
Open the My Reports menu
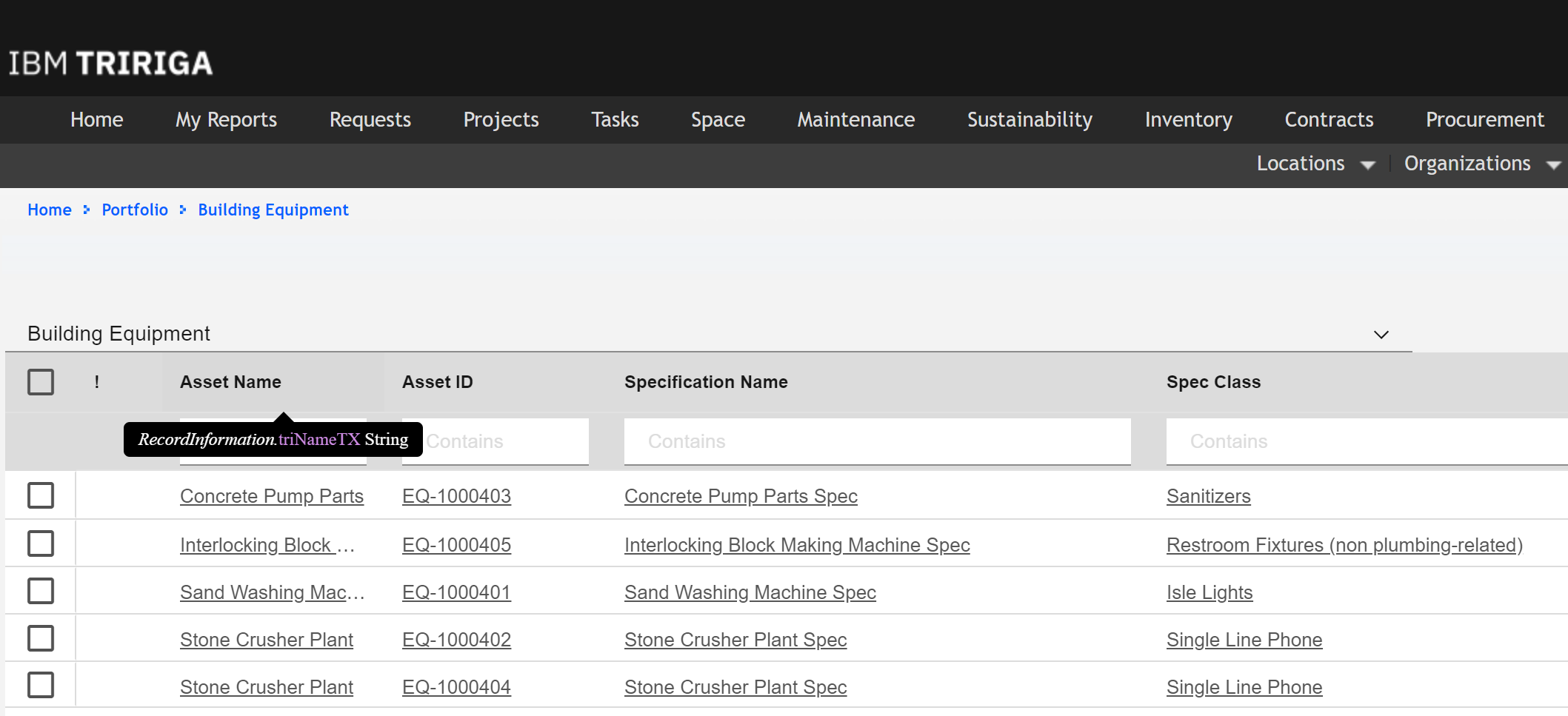[x=226, y=119]
